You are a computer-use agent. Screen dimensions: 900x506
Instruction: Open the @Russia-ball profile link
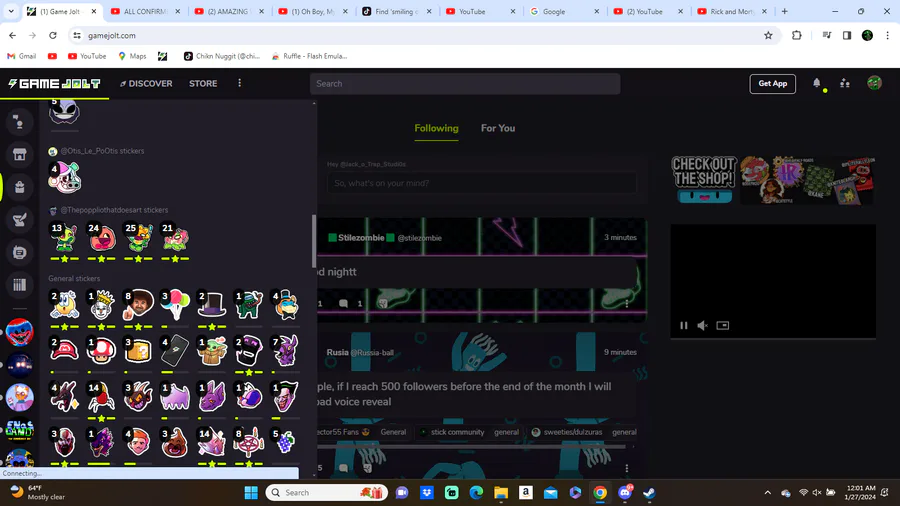coord(372,352)
